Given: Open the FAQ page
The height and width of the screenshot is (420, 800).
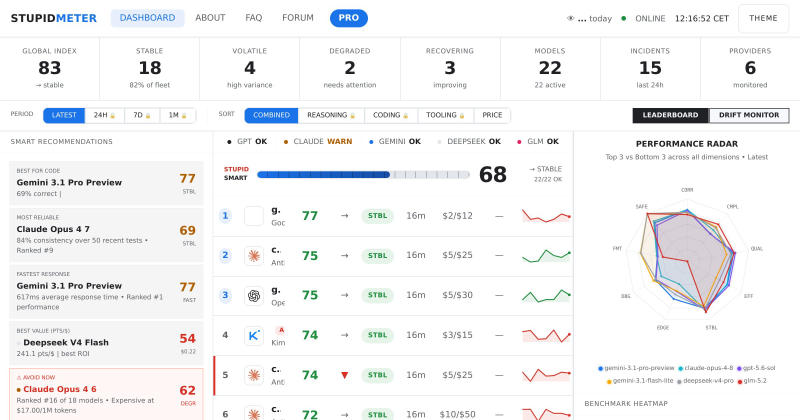Looking at the screenshot, I should pyautogui.click(x=254, y=18).
